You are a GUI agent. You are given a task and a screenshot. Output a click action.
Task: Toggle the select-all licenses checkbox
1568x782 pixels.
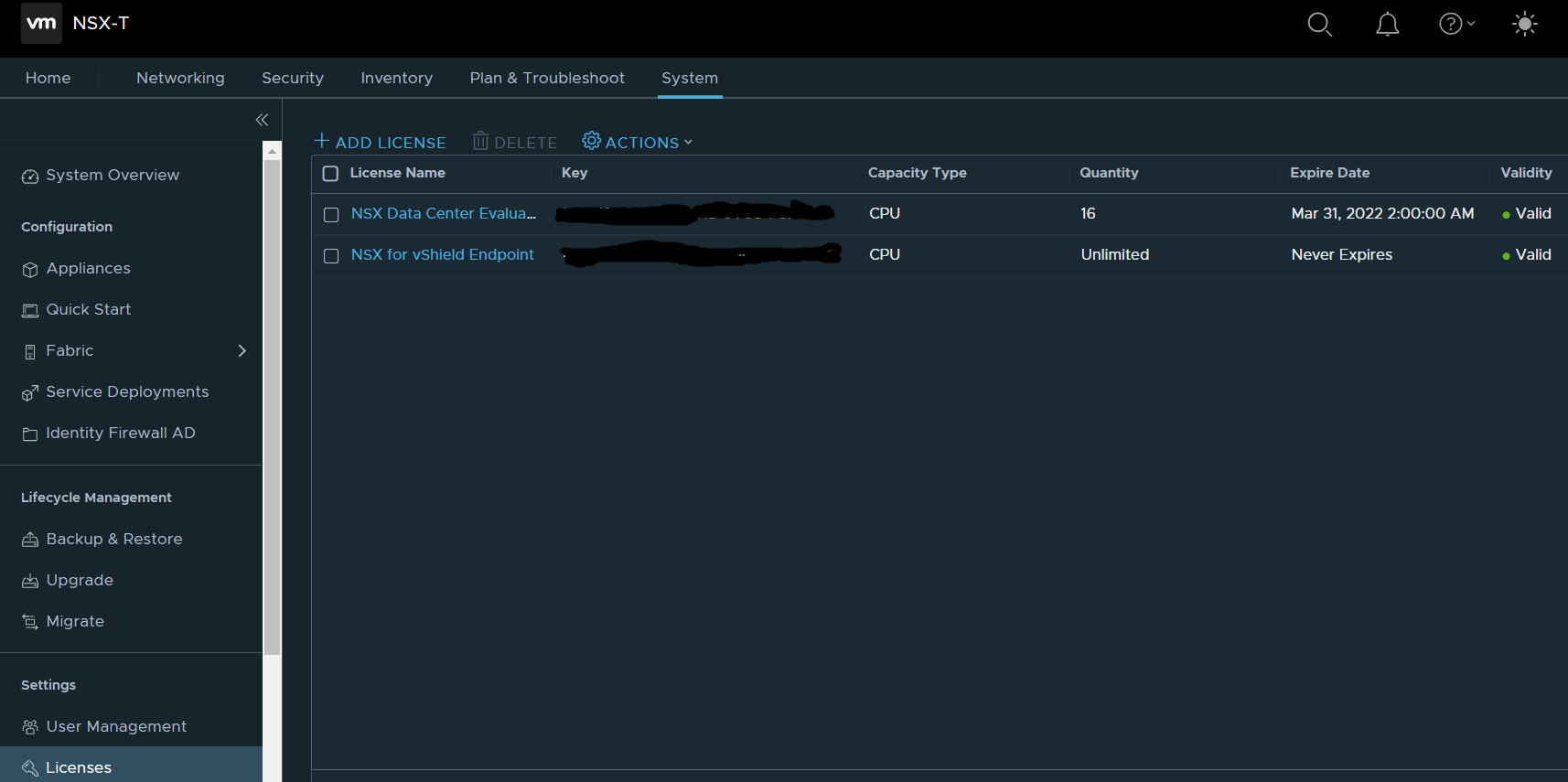pyautogui.click(x=330, y=174)
